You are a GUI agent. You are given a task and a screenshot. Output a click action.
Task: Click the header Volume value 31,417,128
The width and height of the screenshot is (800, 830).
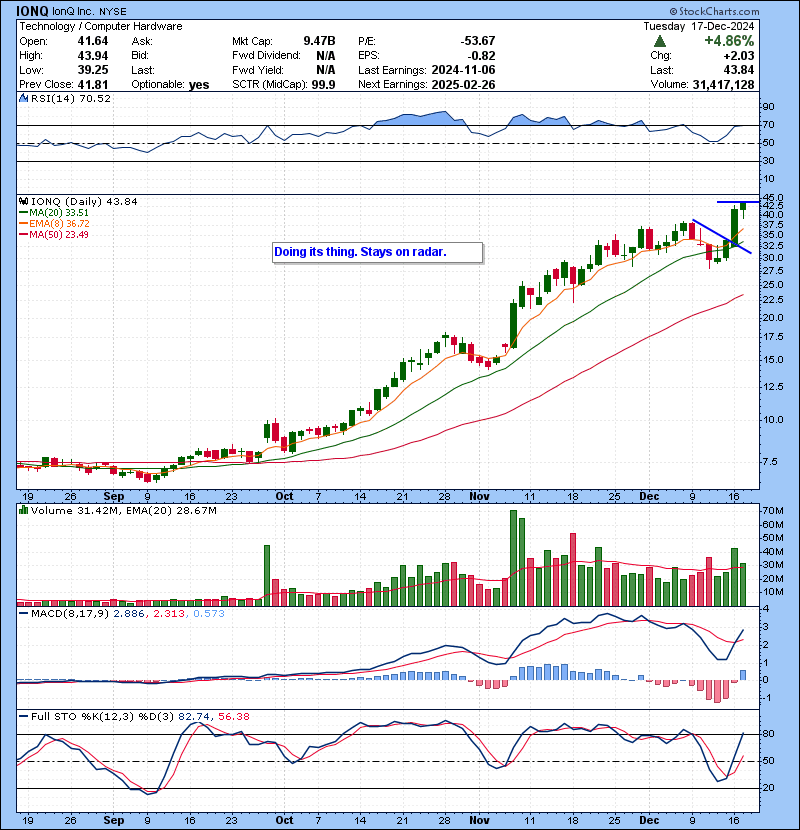pos(723,85)
